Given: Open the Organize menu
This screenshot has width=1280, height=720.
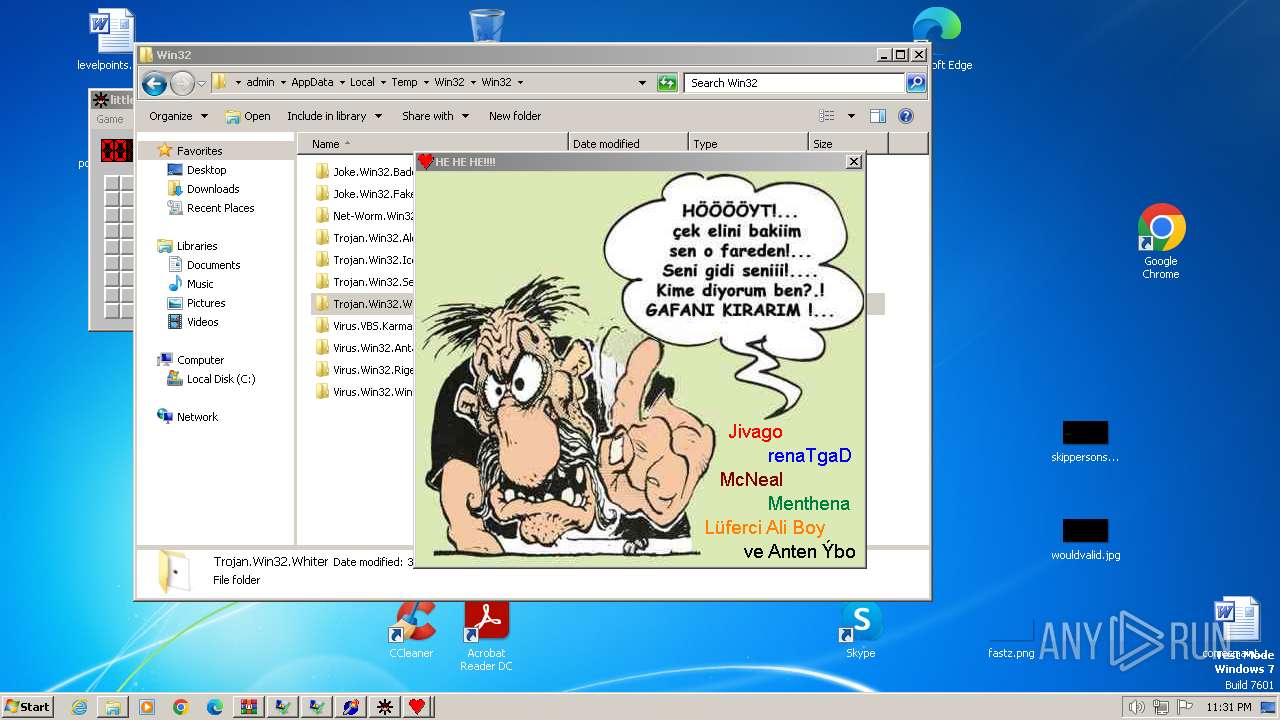Looking at the screenshot, I should pos(178,116).
